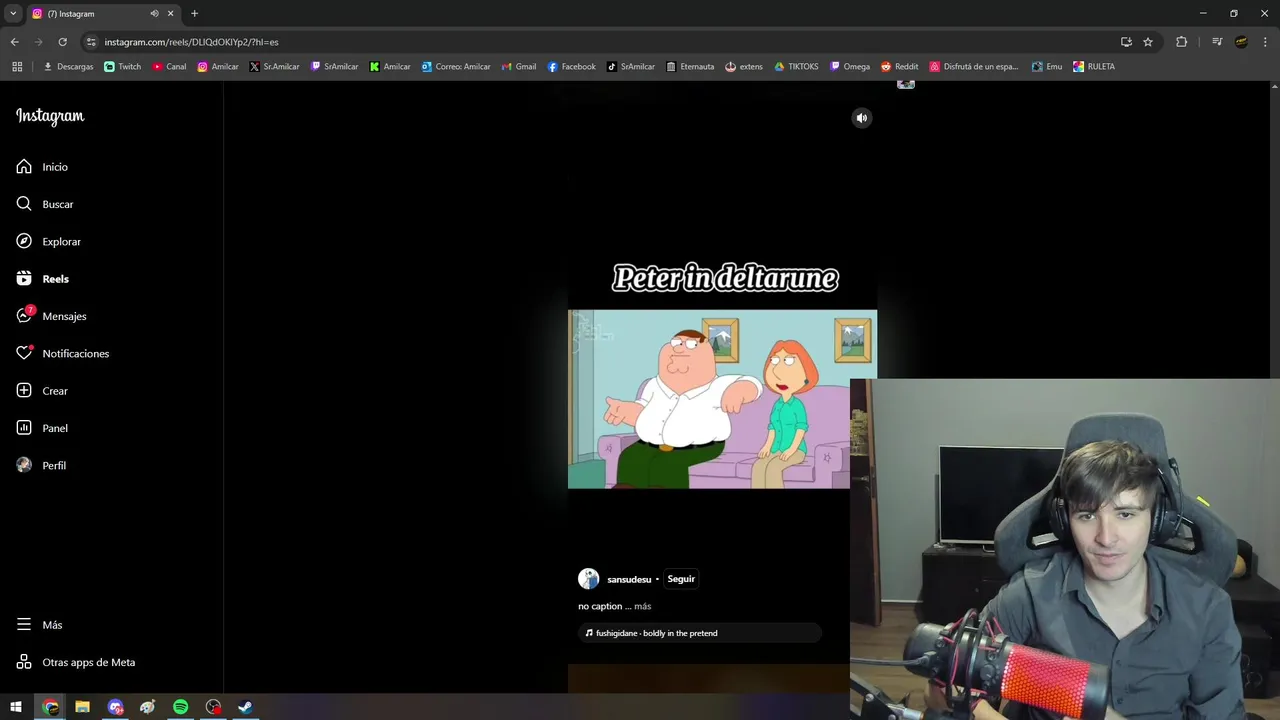Viewport: 1280px width, 720px height.
Task: Open the Amilcar Kick bookmark
Action: coord(390,67)
